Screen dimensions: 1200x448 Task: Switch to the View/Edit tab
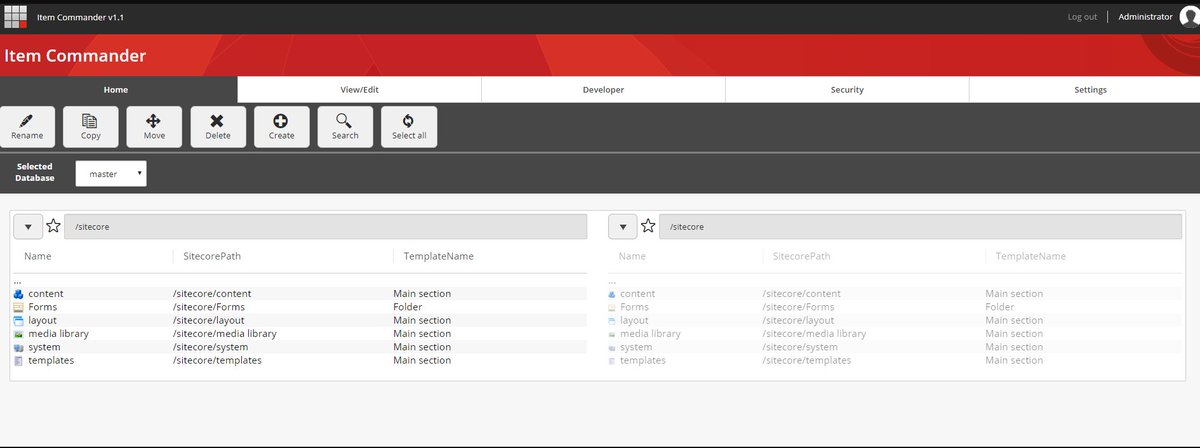point(360,89)
